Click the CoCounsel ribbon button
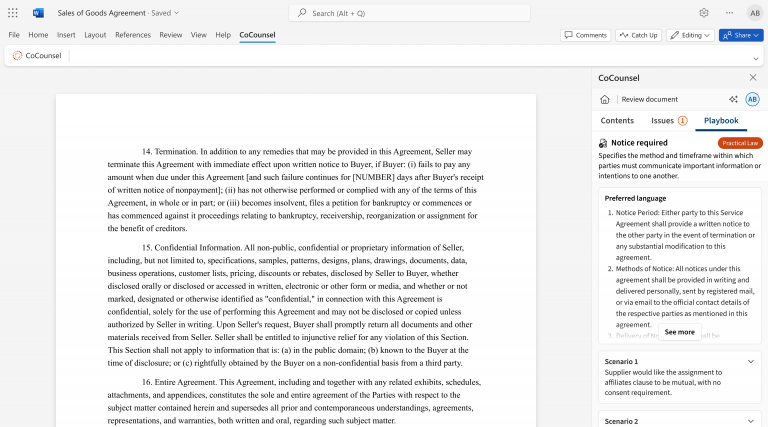Image resolution: width=768 pixels, height=427 pixels. pyautogui.click(x=37, y=56)
